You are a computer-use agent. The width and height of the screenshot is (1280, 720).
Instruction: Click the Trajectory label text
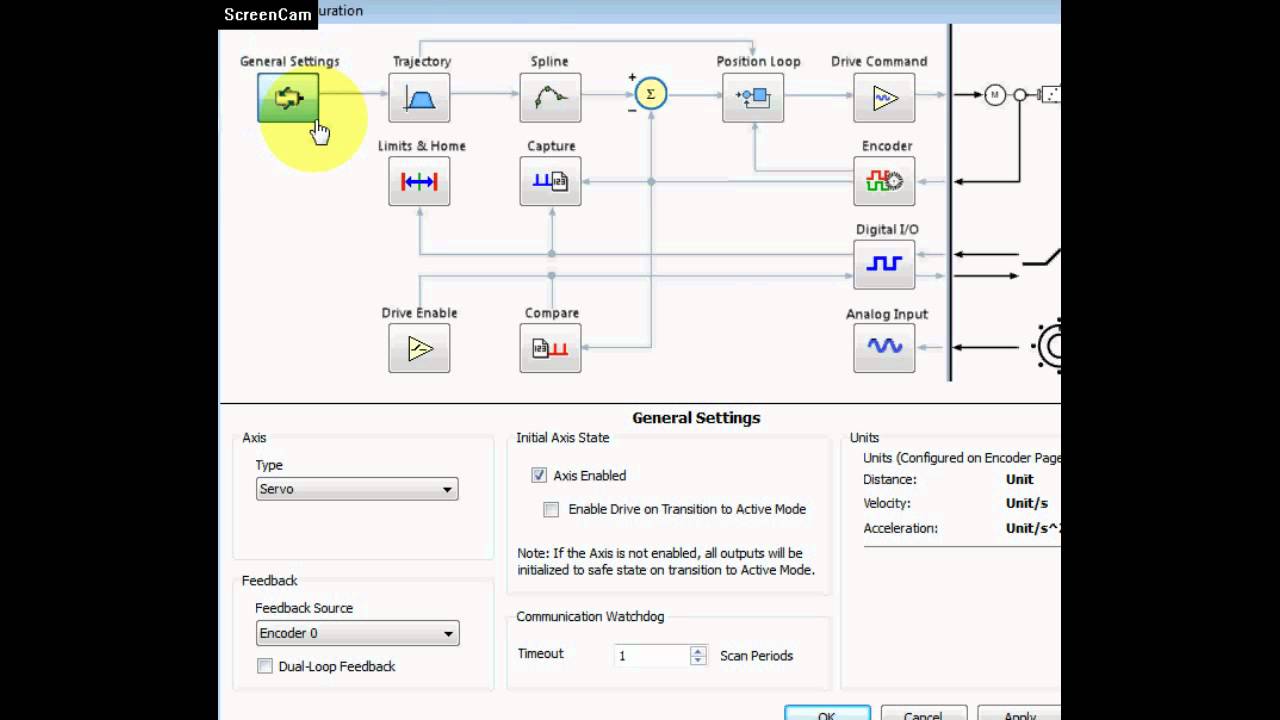pyautogui.click(x=422, y=61)
